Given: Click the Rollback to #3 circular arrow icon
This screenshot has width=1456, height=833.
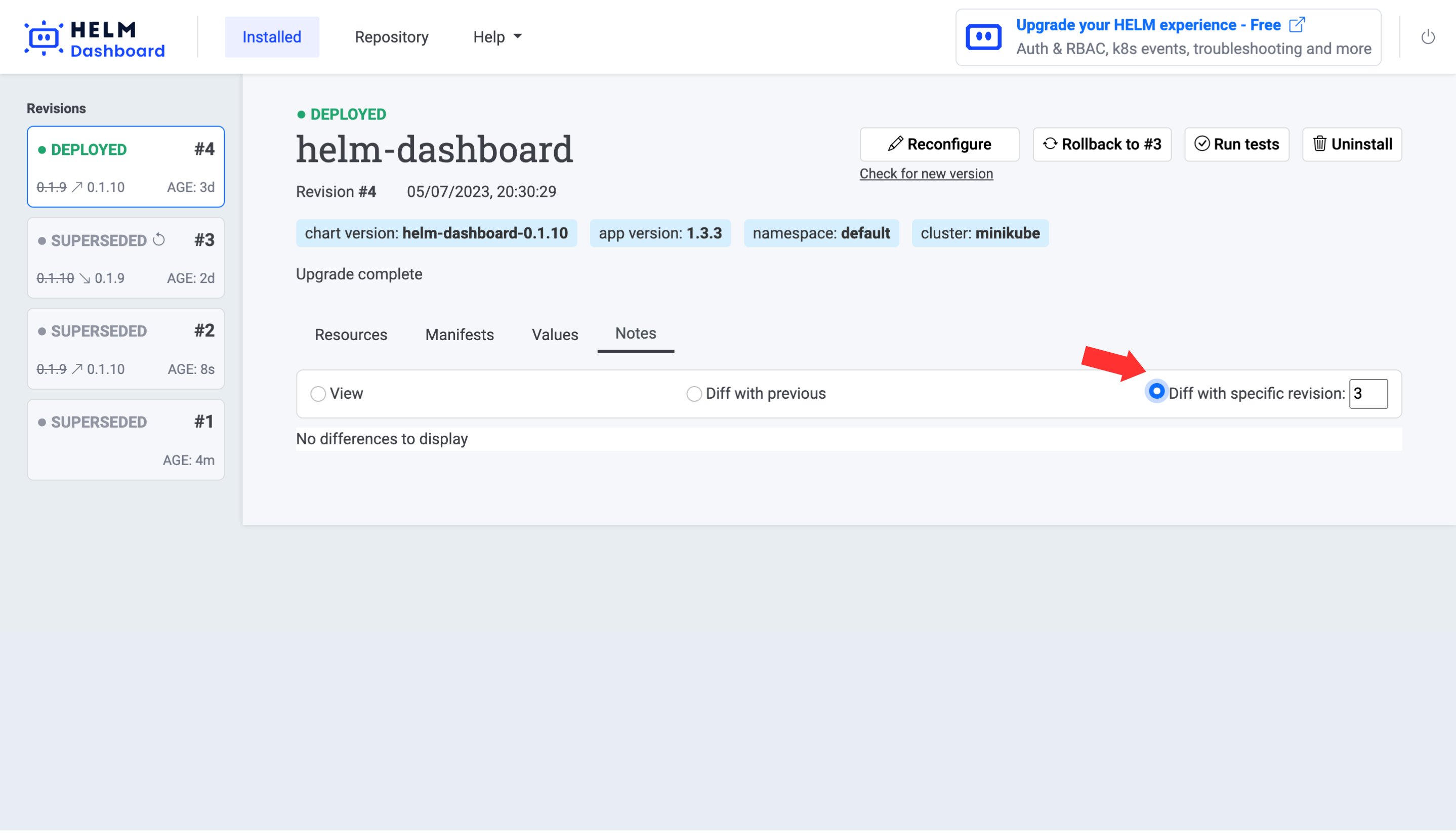Looking at the screenshot, I should coord(1050,144).
